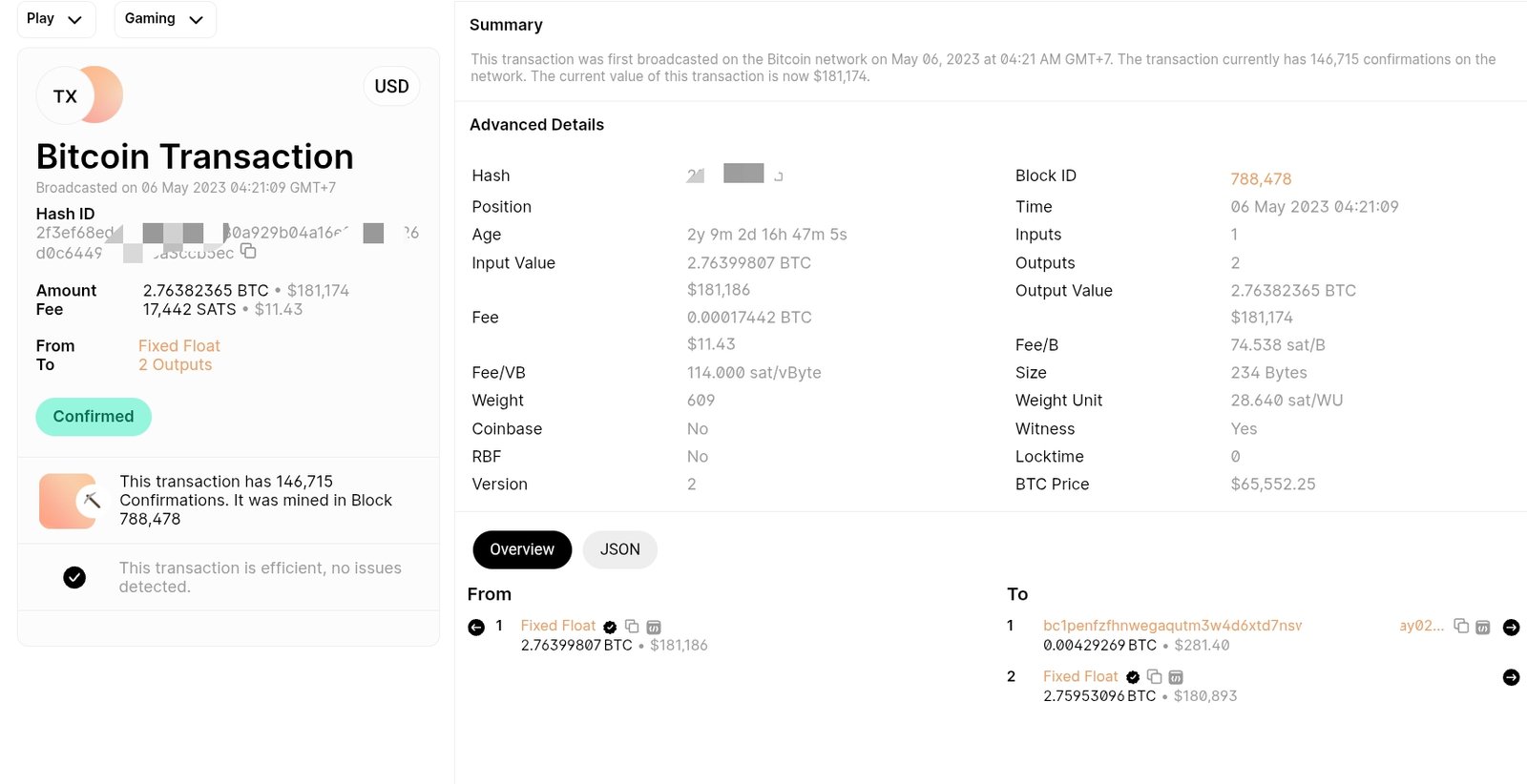1527x784 pixels.
Task: Expand the Play dropdown
Action: click(55, 19)
